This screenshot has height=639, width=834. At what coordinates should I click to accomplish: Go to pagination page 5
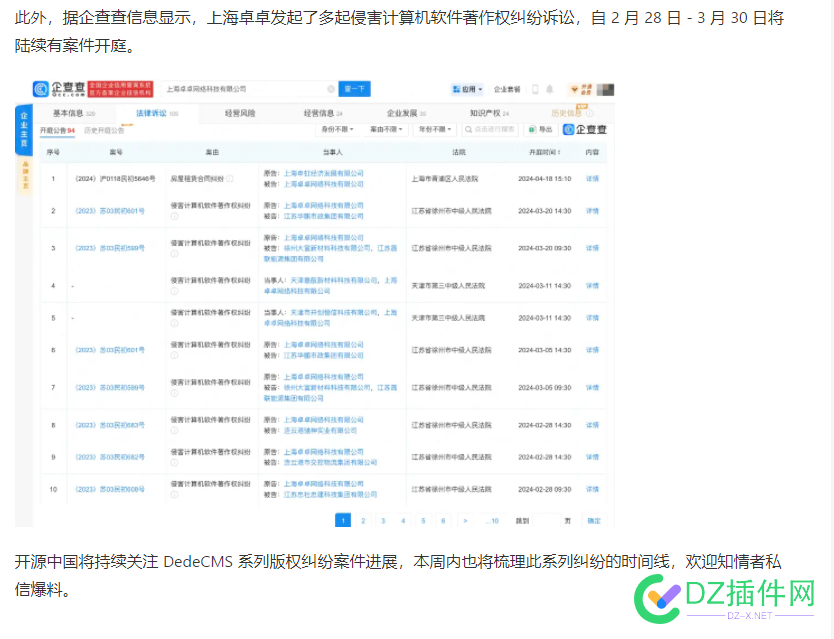coord(423,520)
